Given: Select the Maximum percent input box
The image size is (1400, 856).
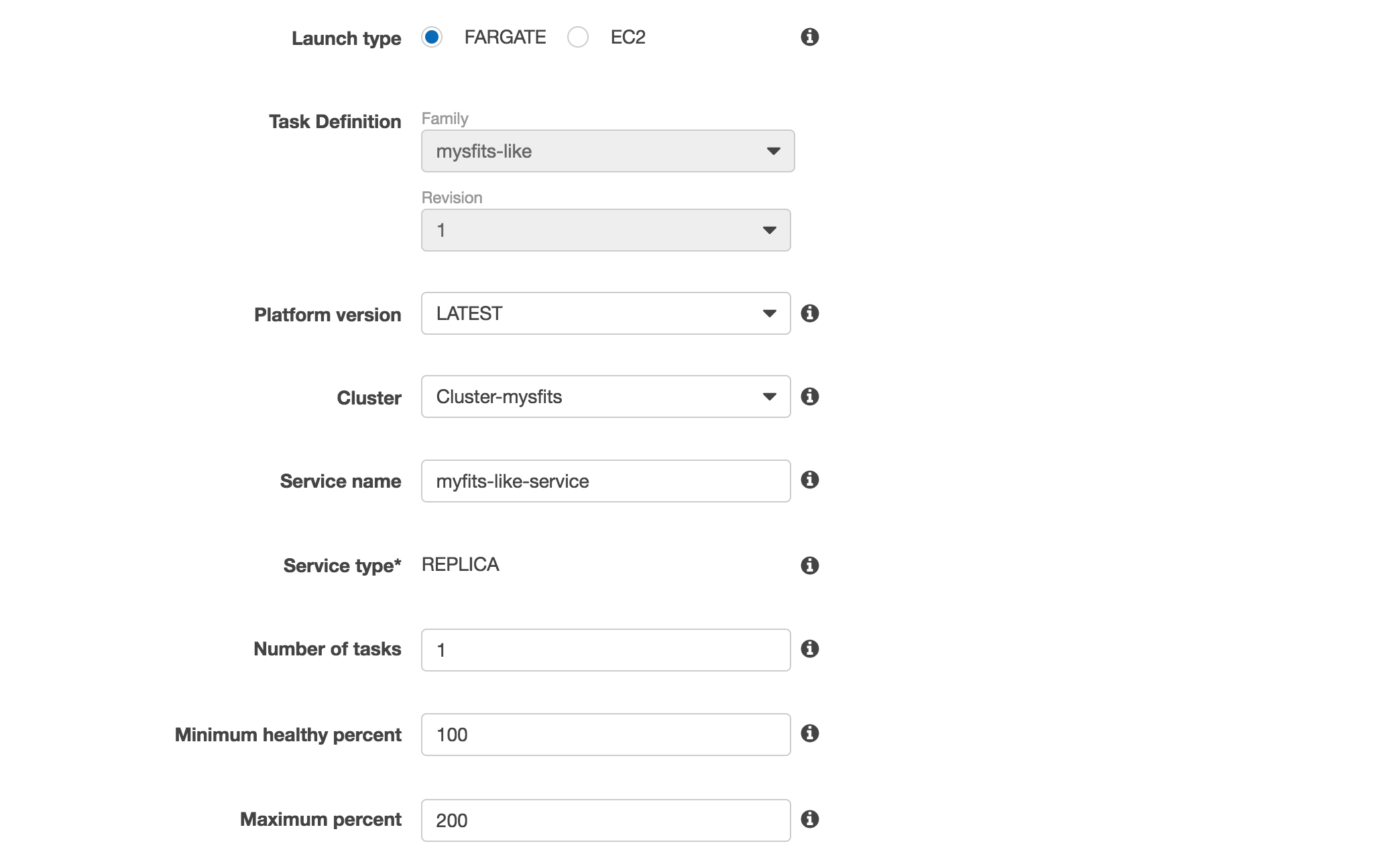Looking at the screenshot, I should click(x=606, y=820).
